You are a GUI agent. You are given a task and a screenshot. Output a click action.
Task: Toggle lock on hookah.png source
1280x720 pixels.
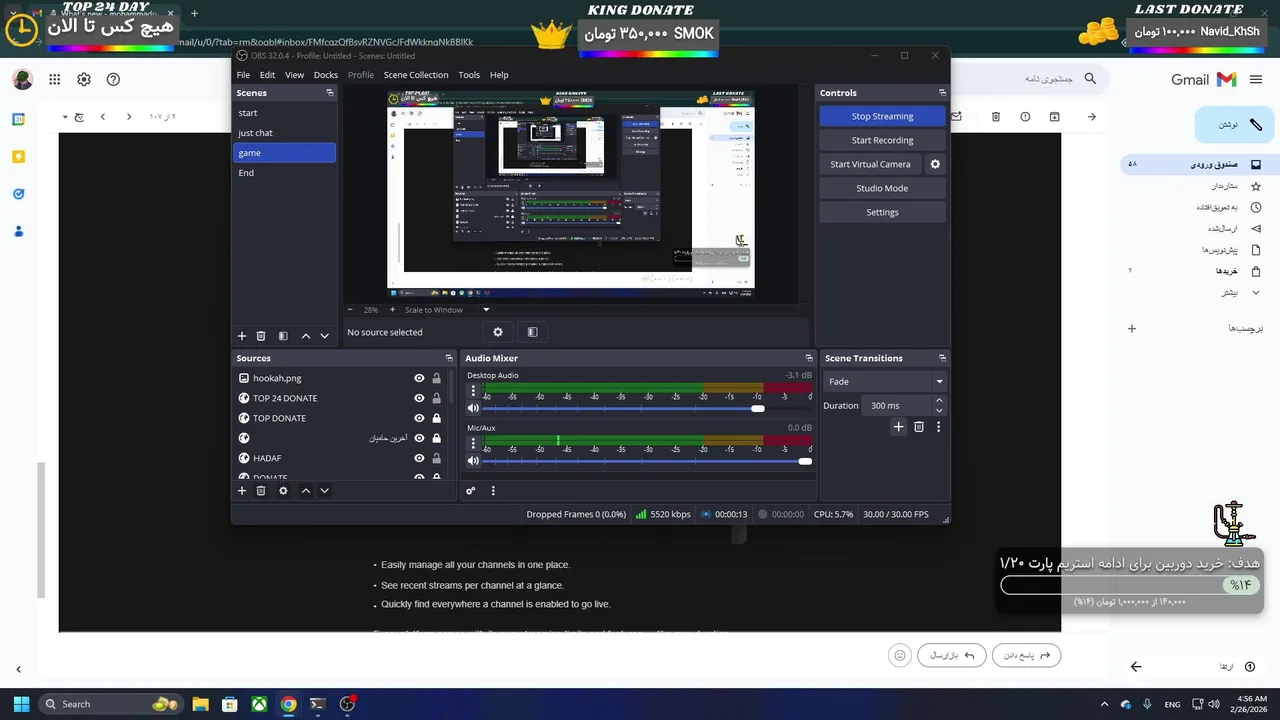pyautogui.click(x=436, y=378)
